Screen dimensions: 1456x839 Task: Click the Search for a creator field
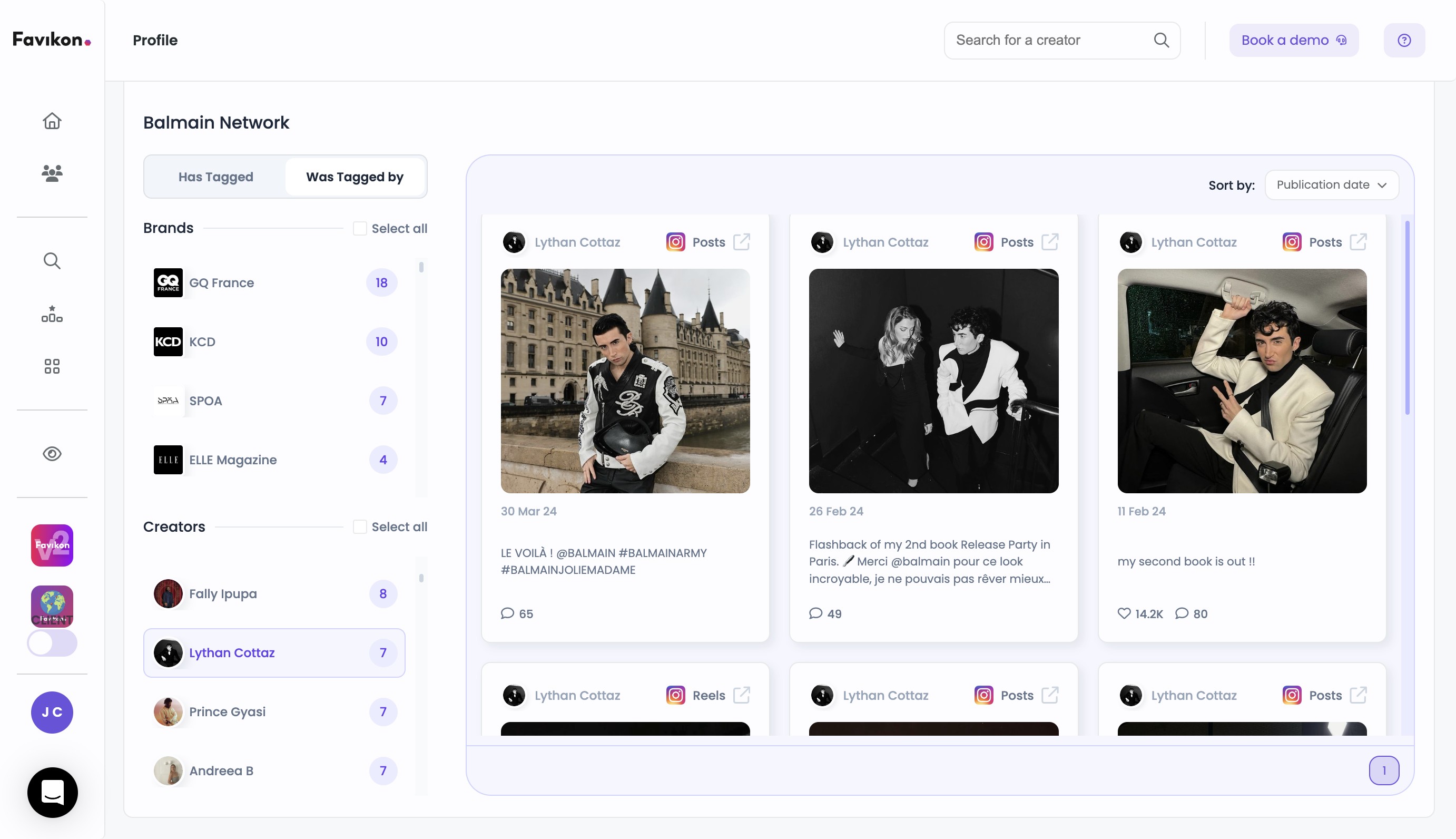click(x=1048, y=41)
